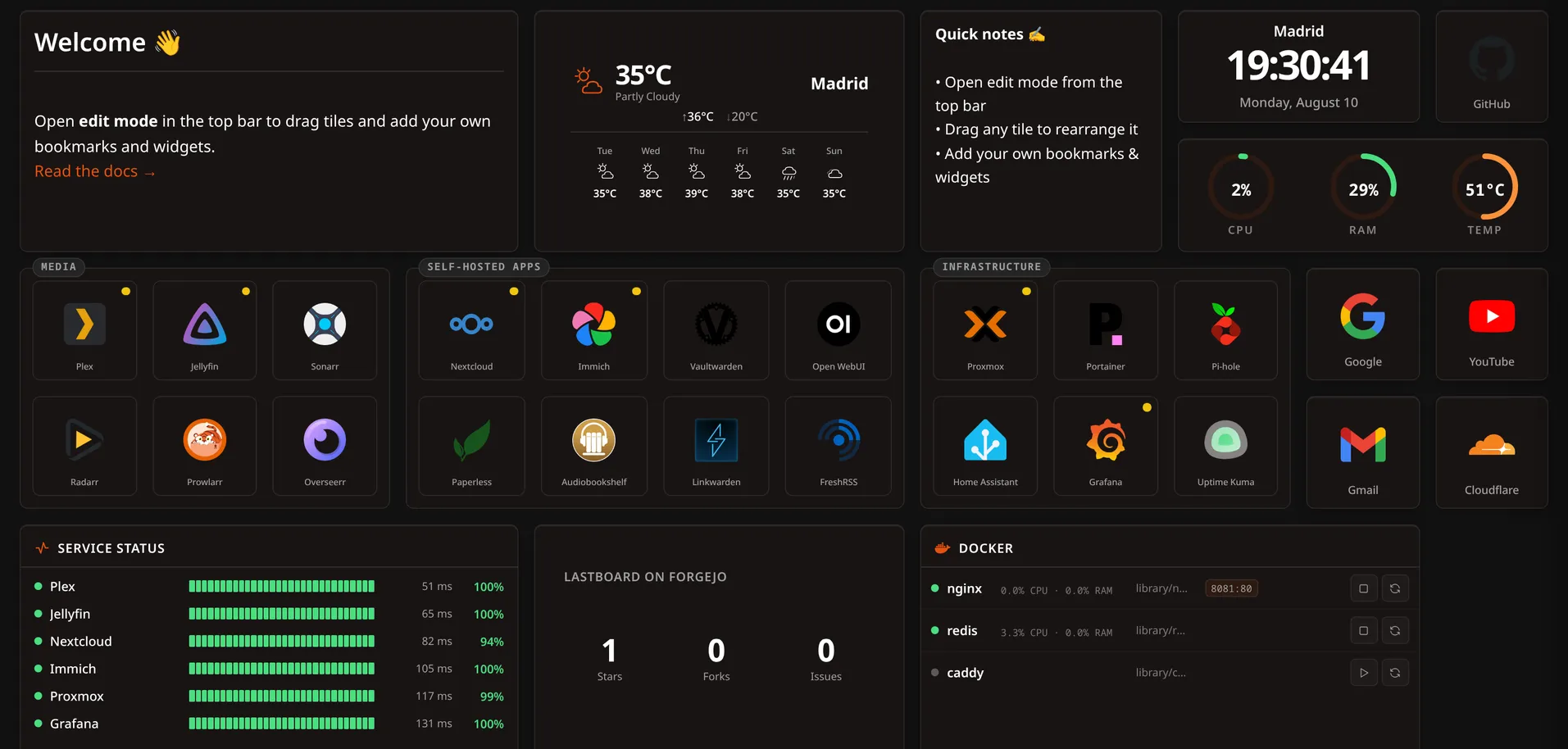Open the Open WebUI tile

[839, 330]
